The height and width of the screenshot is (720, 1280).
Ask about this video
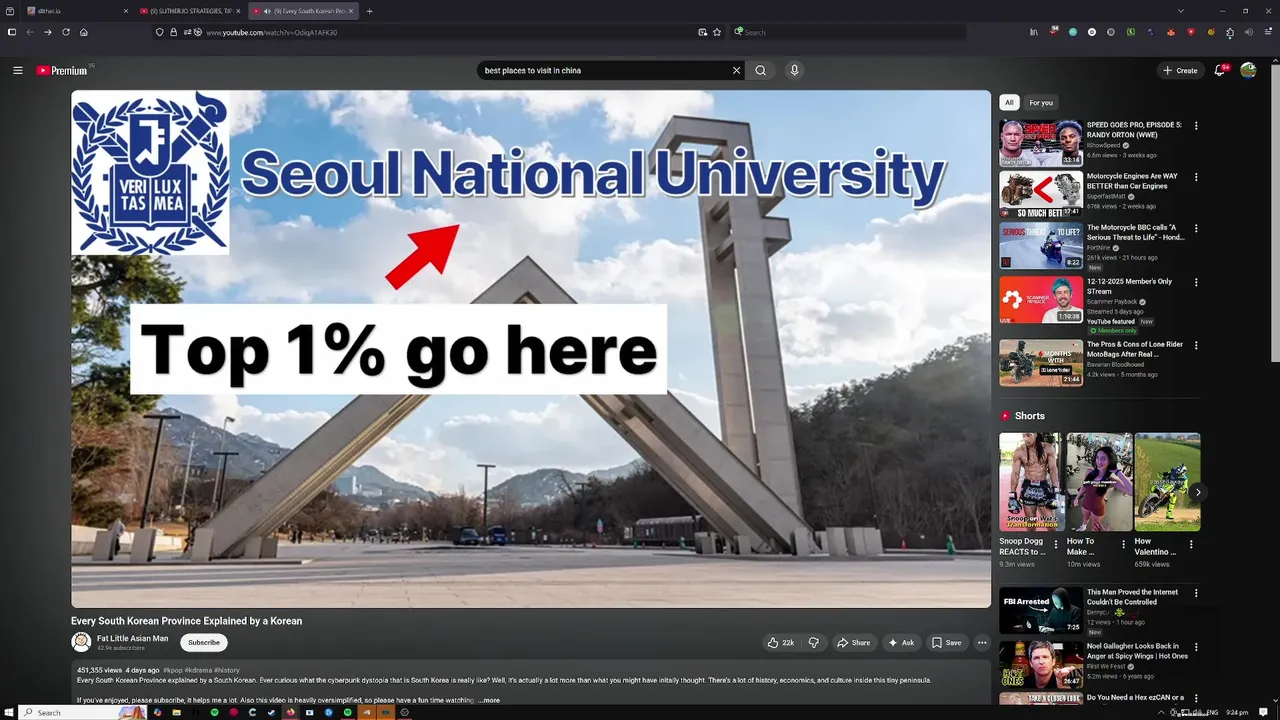pyautogui.click(x=900, y=643)
